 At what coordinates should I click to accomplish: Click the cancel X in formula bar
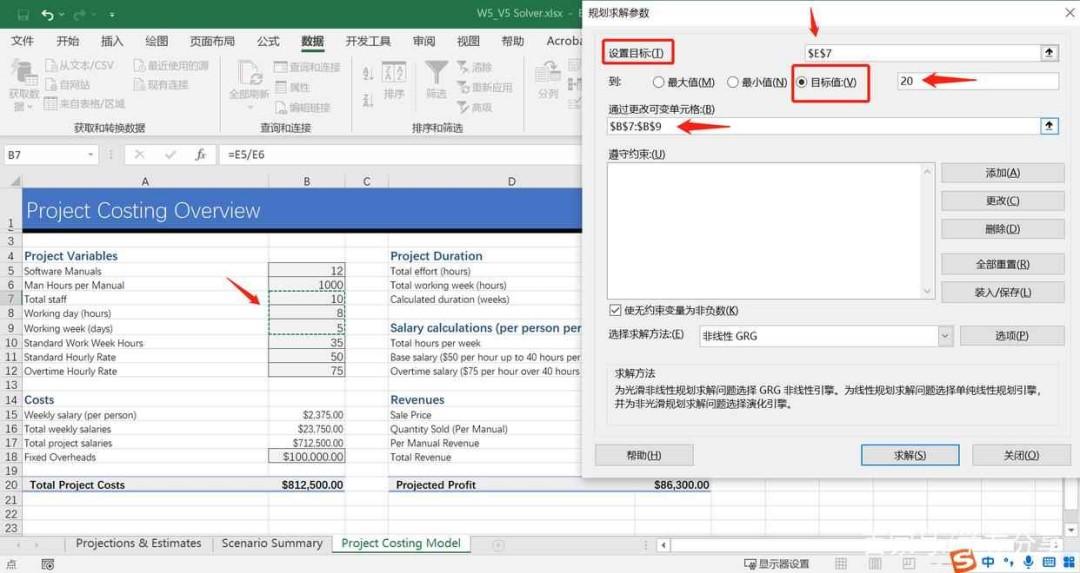(140, 155)
